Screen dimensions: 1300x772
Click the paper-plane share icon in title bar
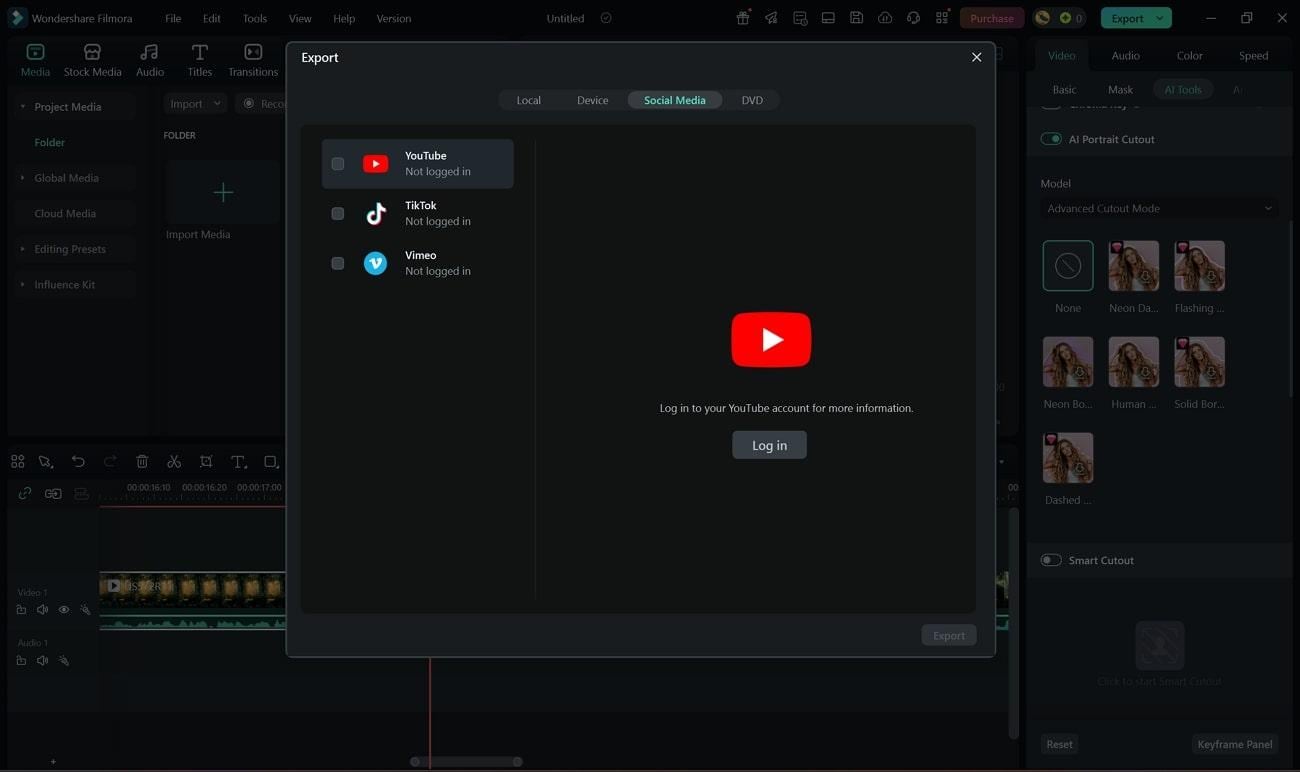(771, 18)
